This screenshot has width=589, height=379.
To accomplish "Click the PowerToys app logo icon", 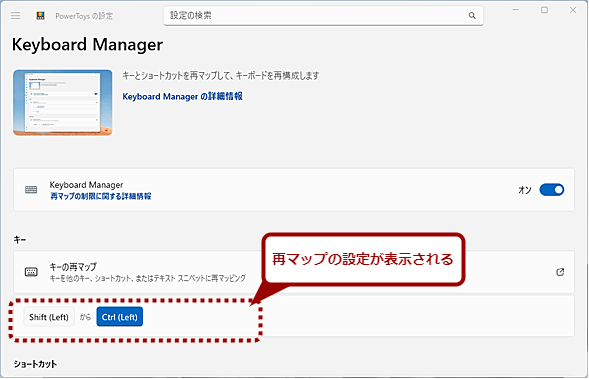I will tap(41, 15).
